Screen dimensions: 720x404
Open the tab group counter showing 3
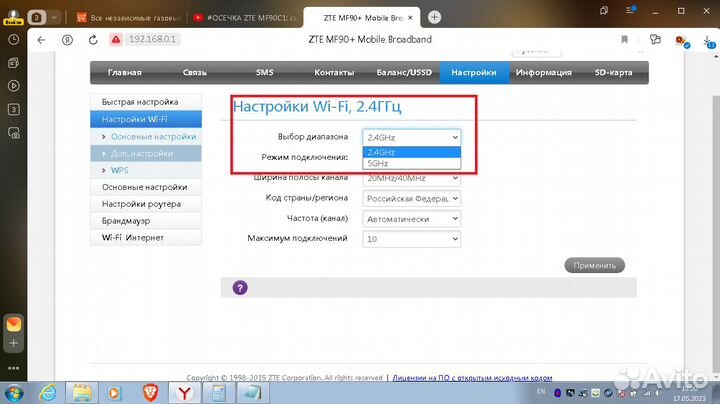[x=36, y=17]
